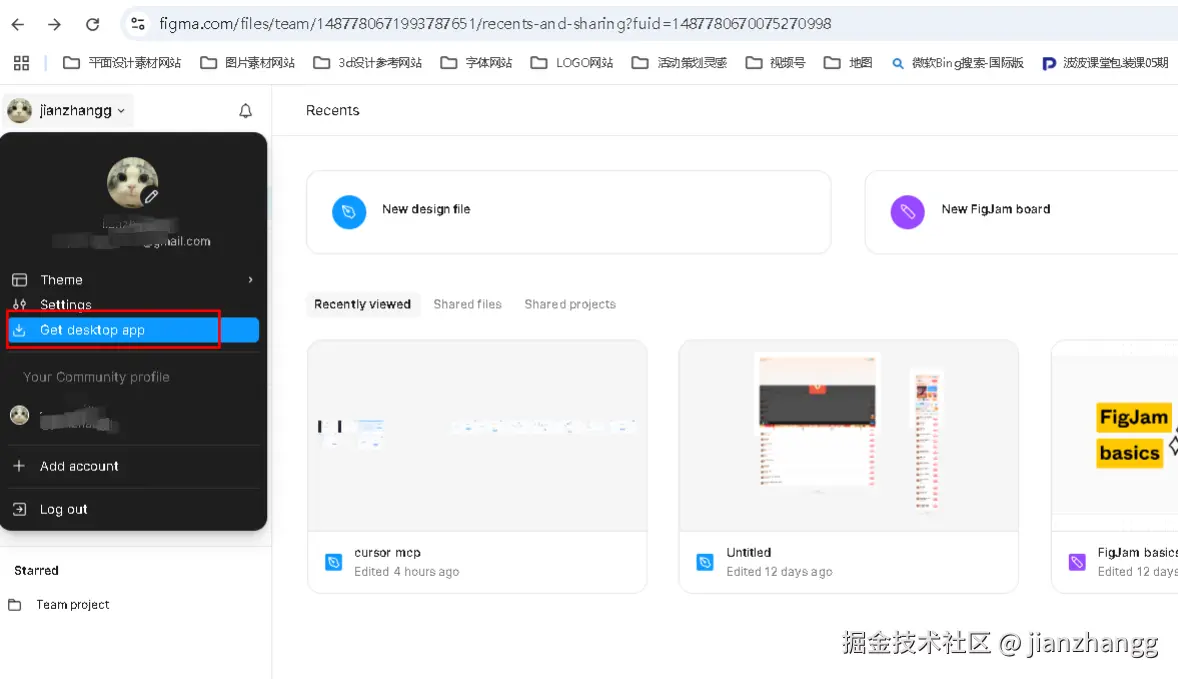1178x679 pixels.
Task: Open notifications bell icon
Action: [245, 111]
